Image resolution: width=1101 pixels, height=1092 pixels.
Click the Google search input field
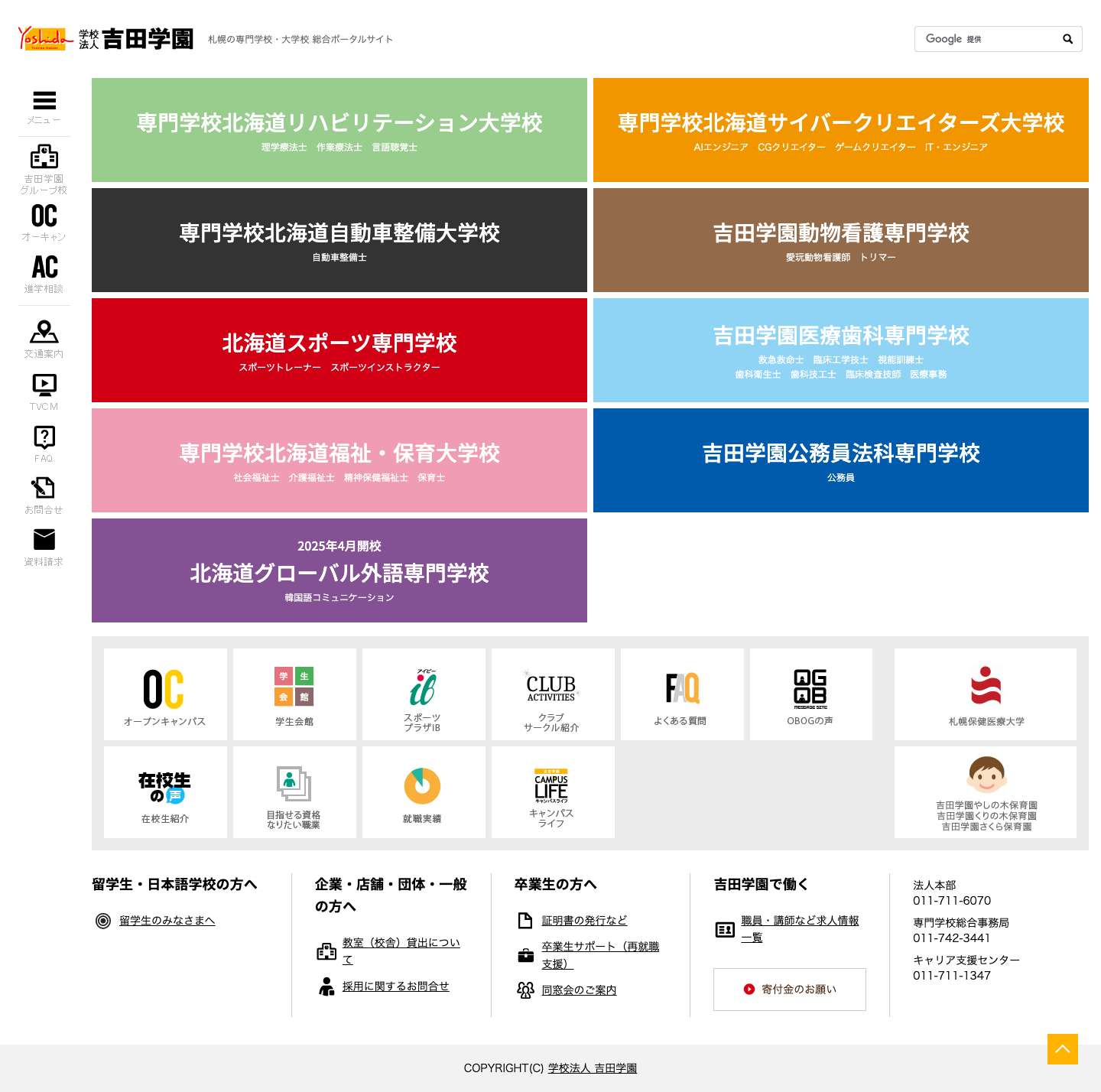click(x=986, y=38)
